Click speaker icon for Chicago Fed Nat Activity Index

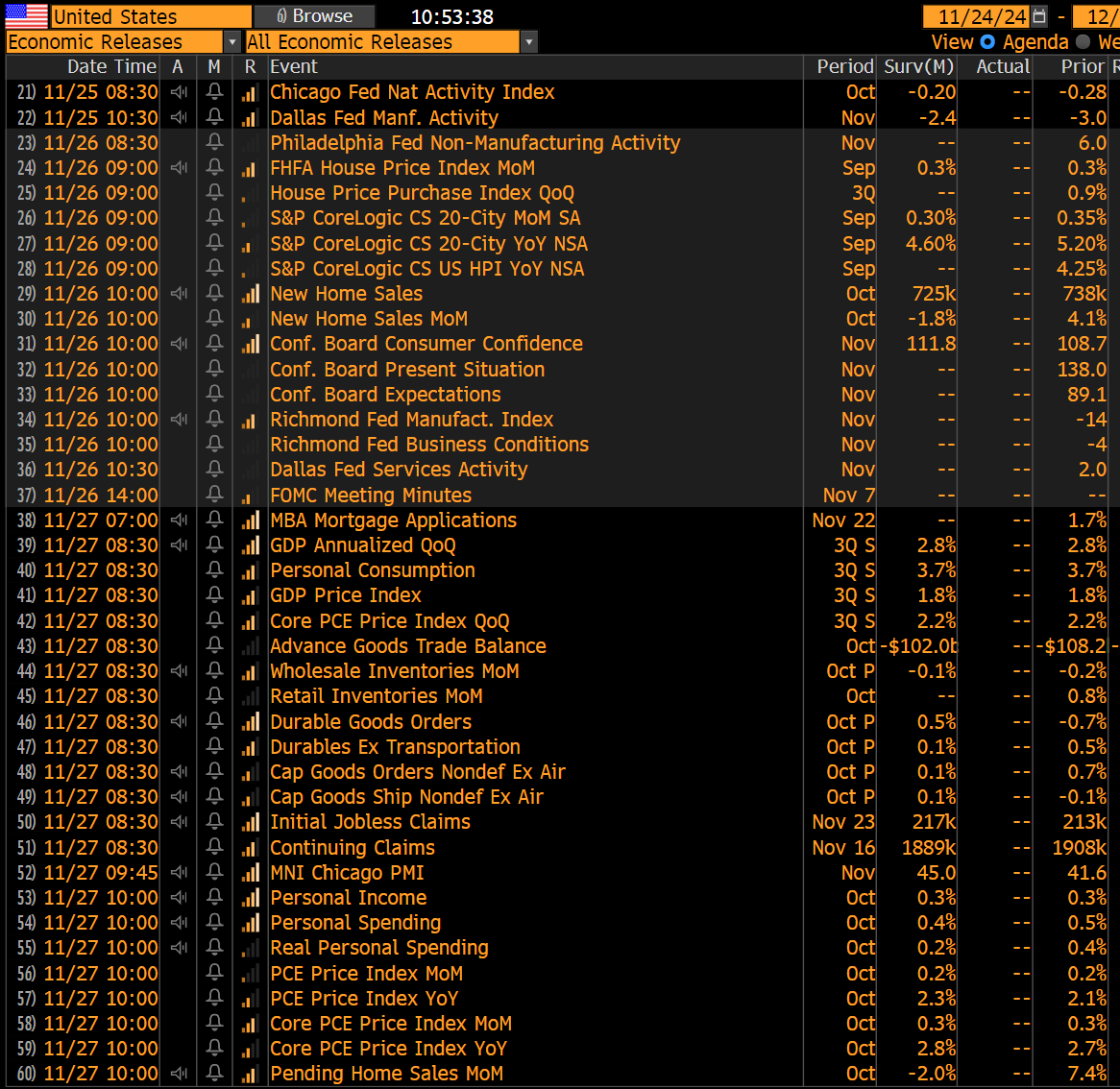click(x=179, y=92)
